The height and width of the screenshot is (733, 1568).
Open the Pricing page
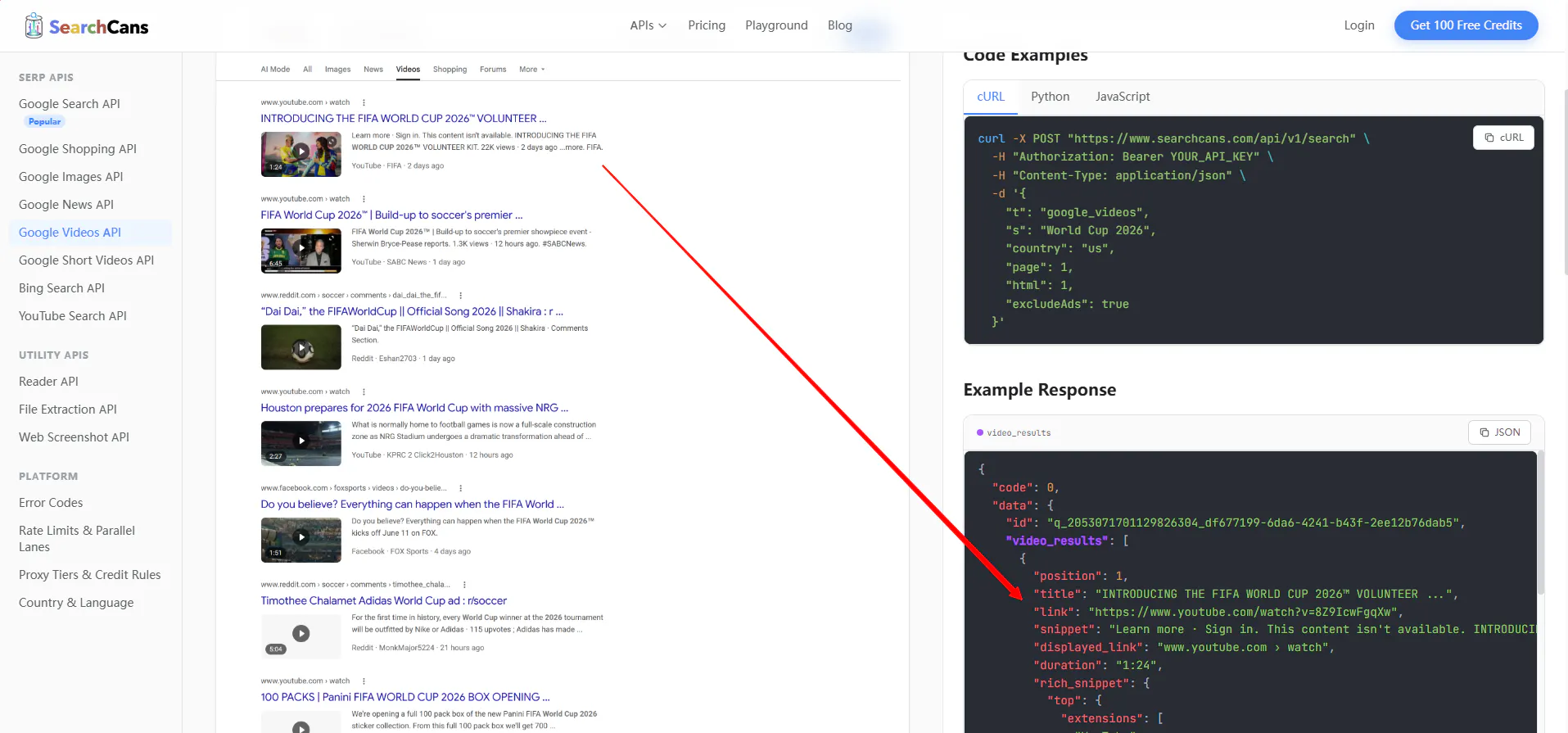pos(707,25)
